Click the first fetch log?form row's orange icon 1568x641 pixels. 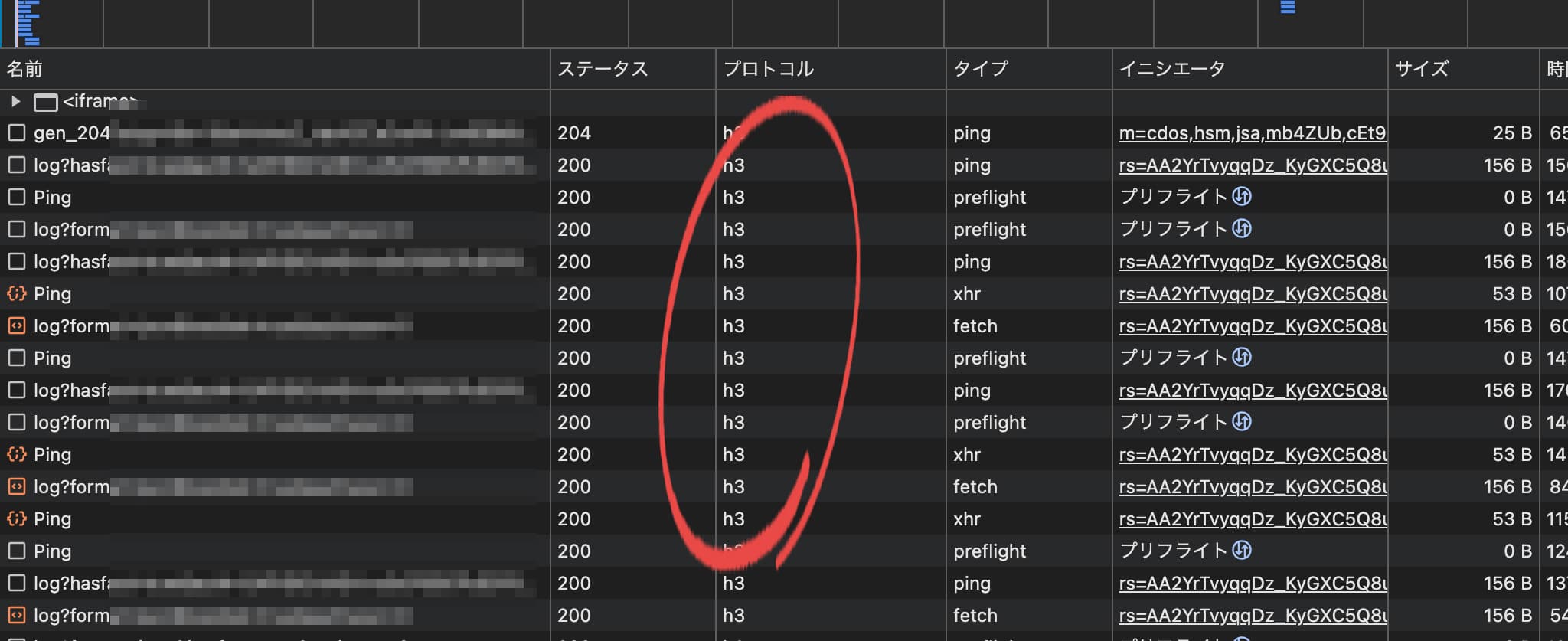point(16,326)
